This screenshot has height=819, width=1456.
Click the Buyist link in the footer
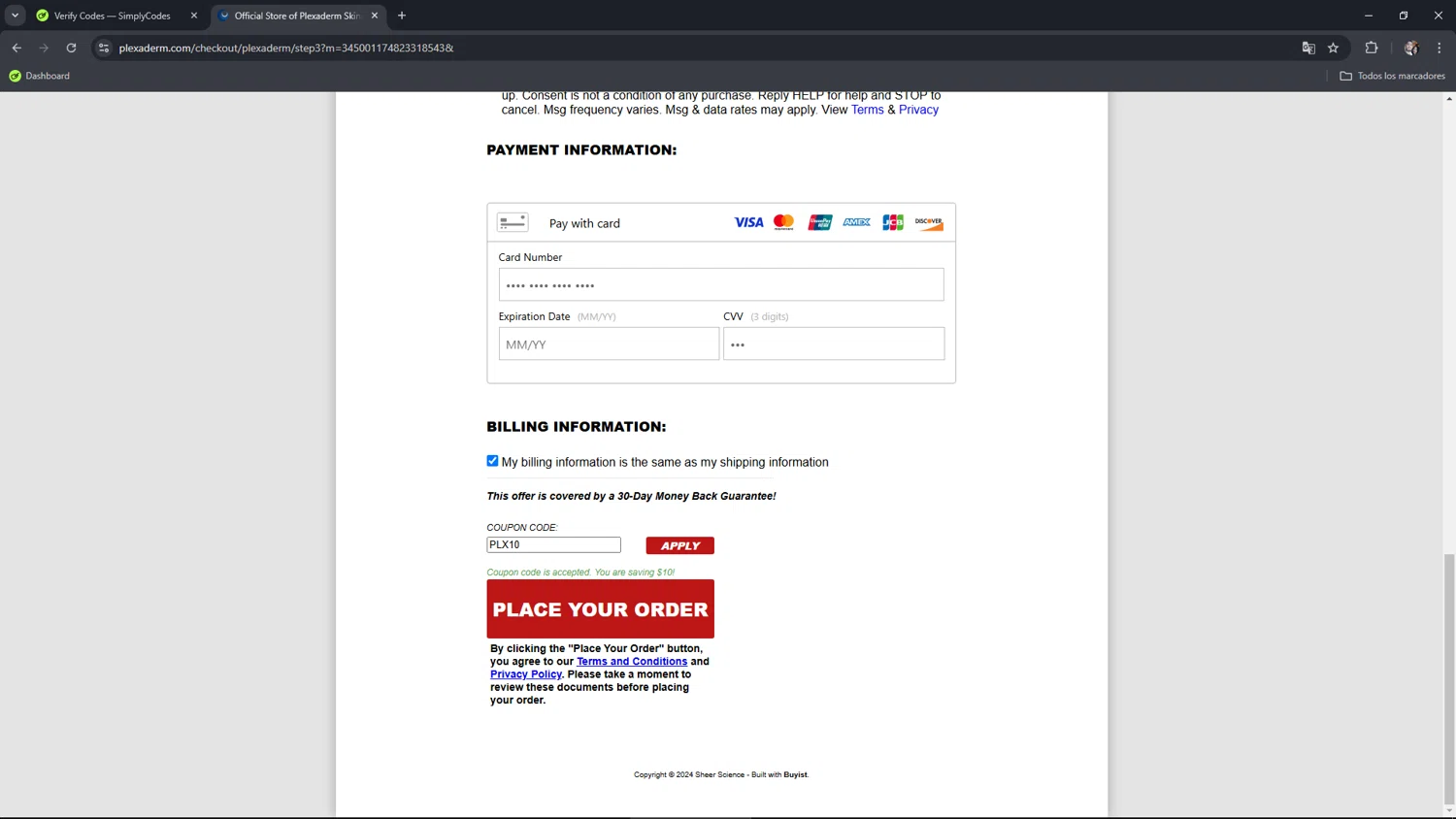point(795,774)
